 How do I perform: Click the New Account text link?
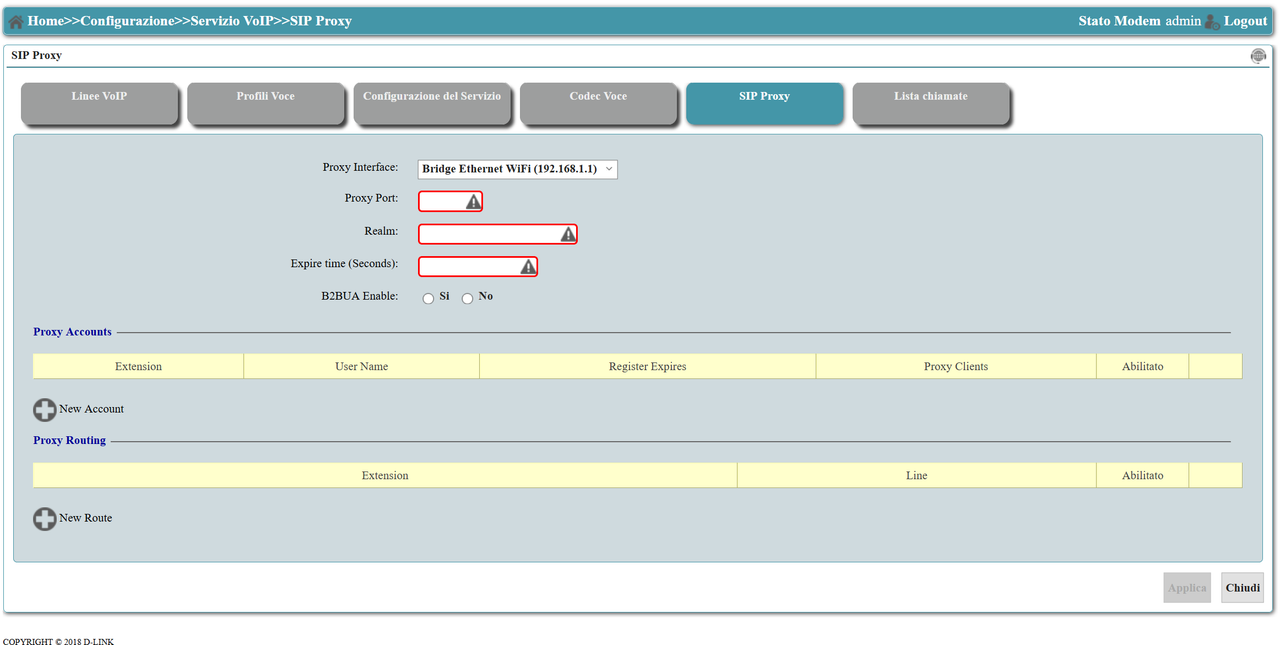91,409
